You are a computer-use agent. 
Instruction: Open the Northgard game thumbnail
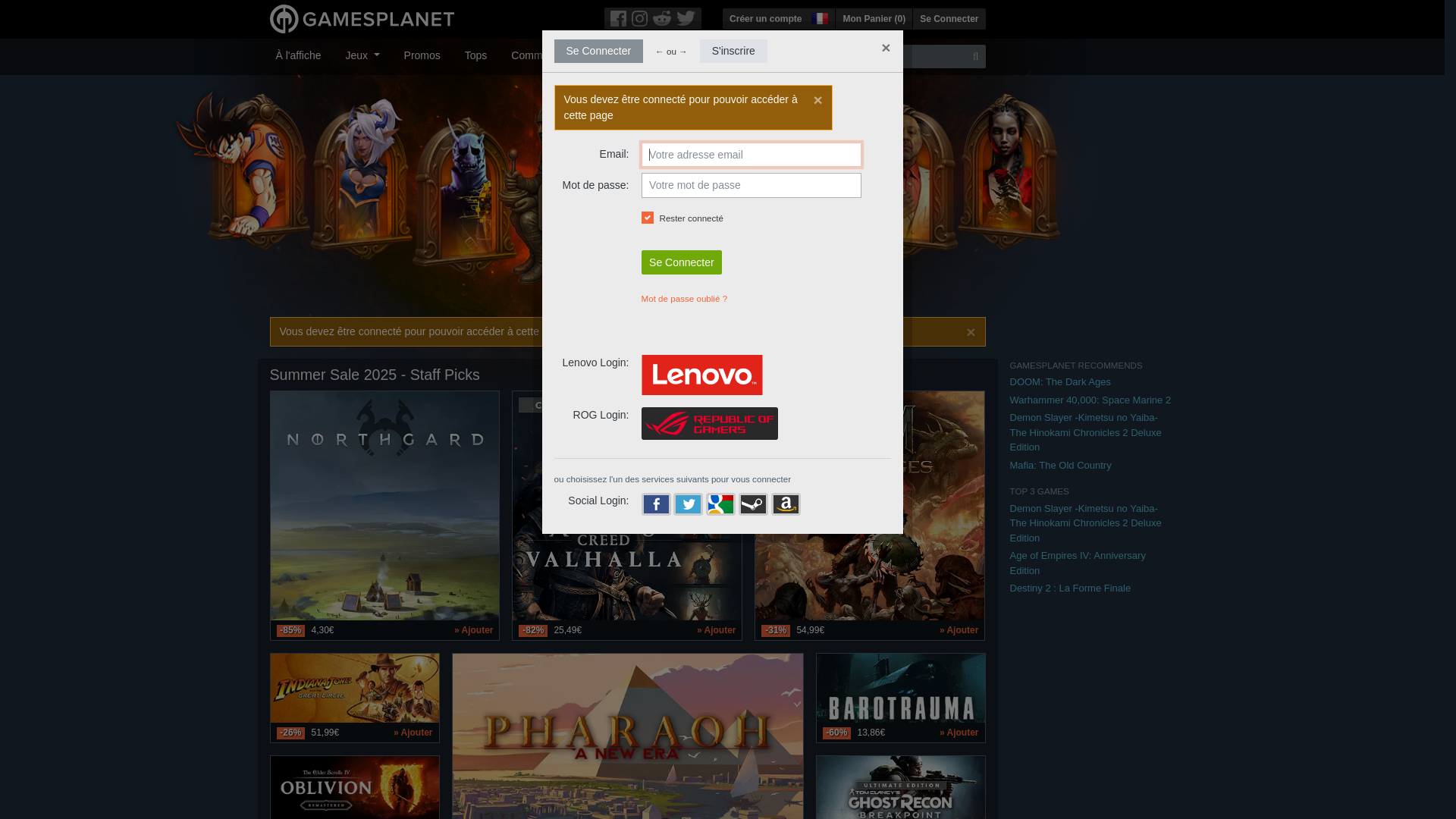[x=384, y=506]
